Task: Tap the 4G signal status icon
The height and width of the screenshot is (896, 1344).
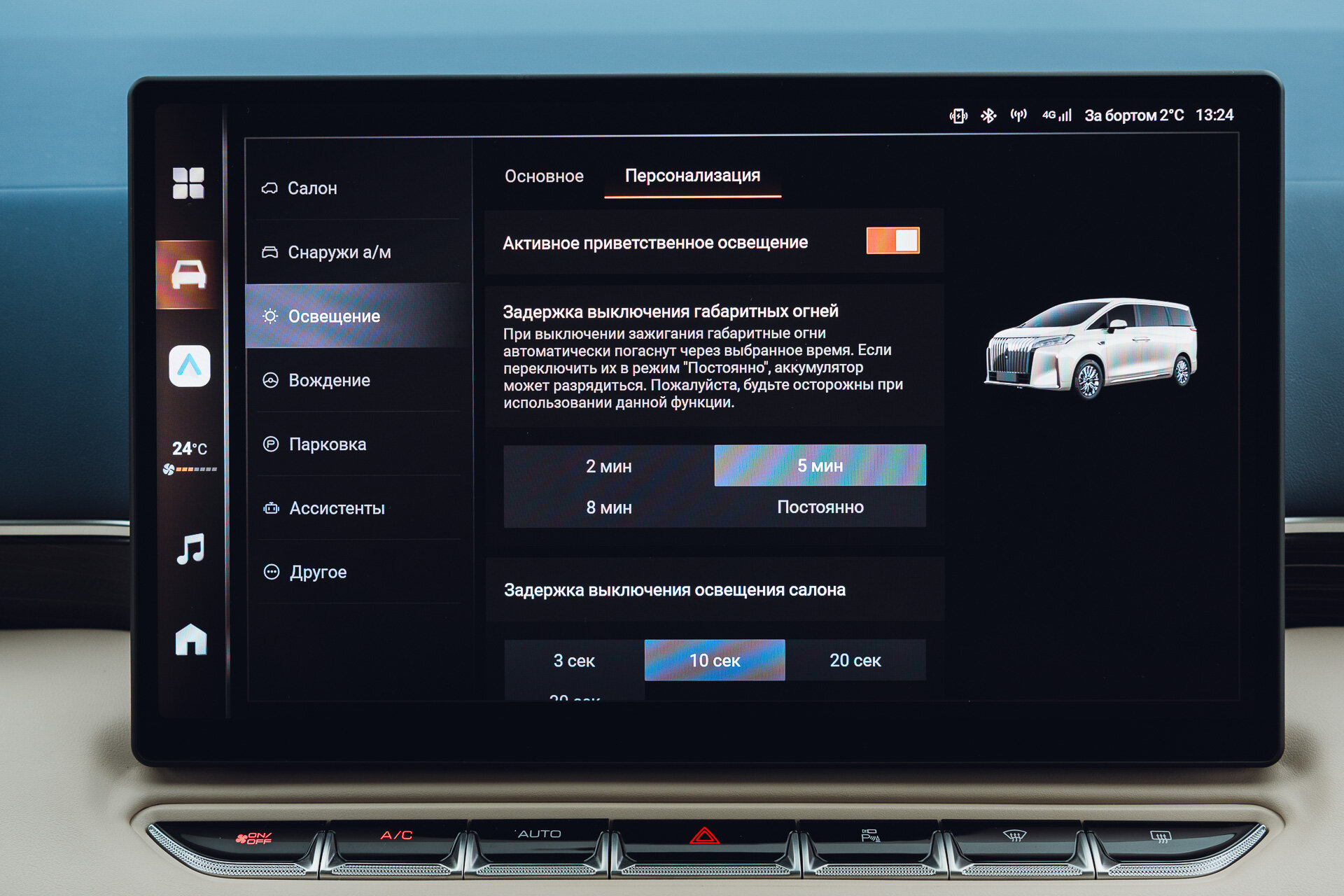Action: coord(1056,115)
